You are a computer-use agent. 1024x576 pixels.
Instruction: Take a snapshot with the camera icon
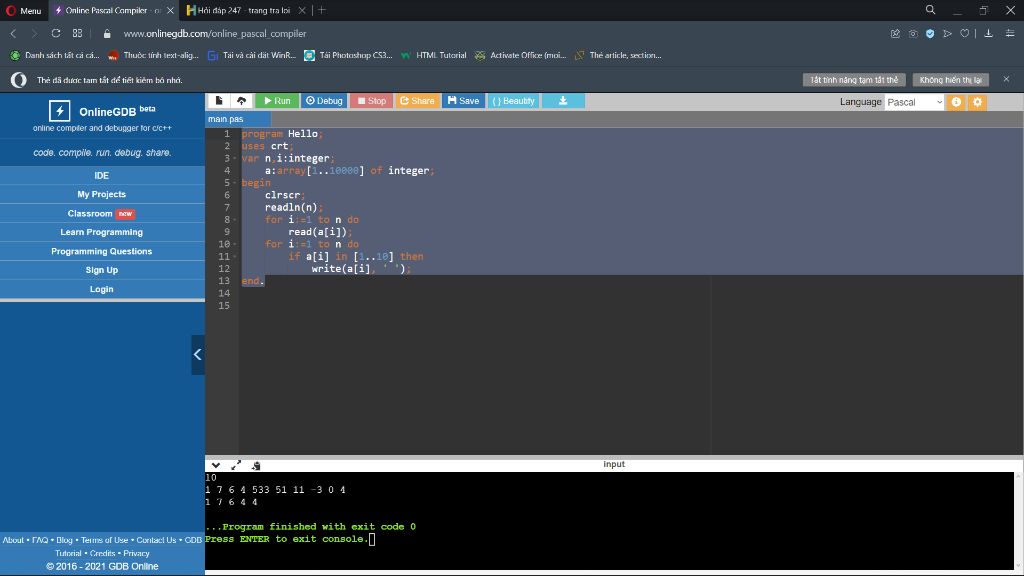pos(913,33)
